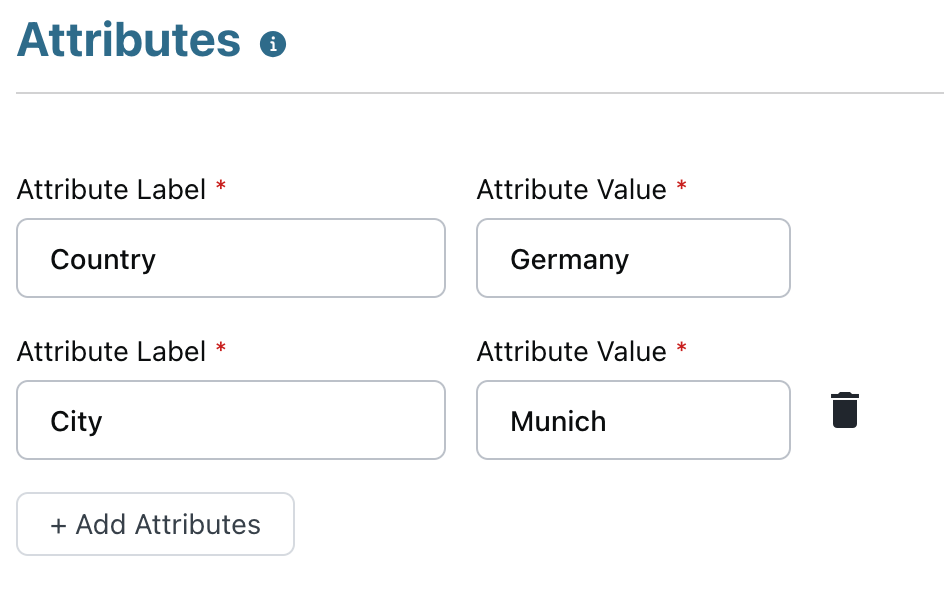Focus the Munich attribute value input
Image resolution: width=944 pixels, height=592 pixels.
coord(633,420)
